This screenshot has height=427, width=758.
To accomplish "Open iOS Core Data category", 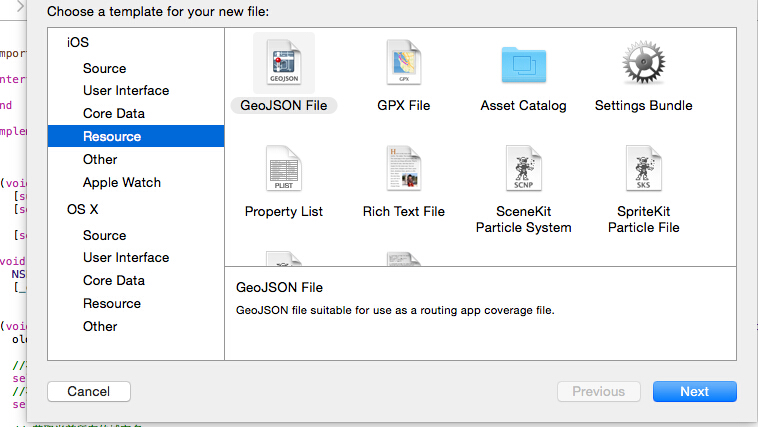I will [x=114, y=113].
